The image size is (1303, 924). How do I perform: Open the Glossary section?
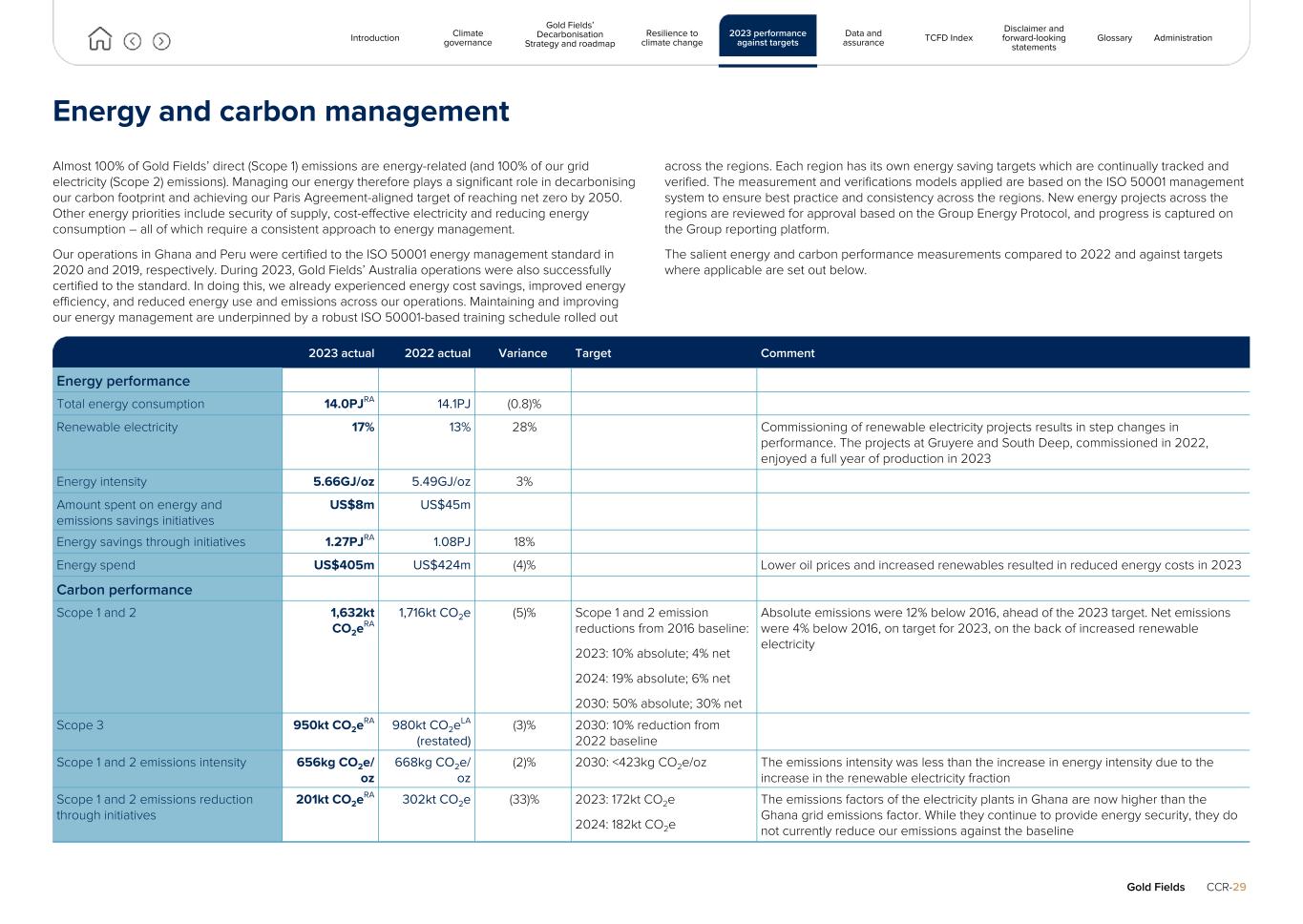(1114, 38)
